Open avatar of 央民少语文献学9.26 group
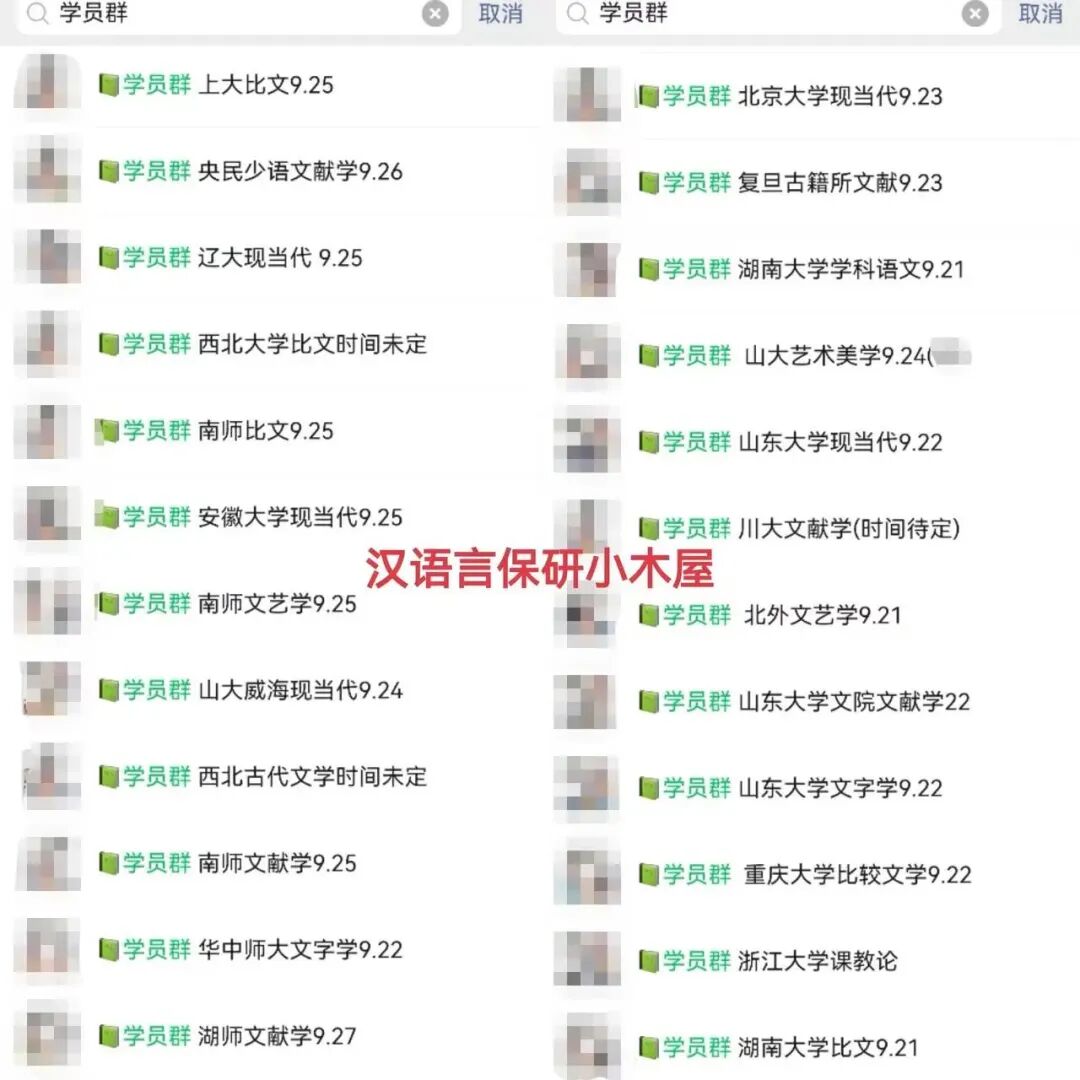The width and height of the screenshot is (1080, 1080). pyautogui.click(x=48, y=169)
